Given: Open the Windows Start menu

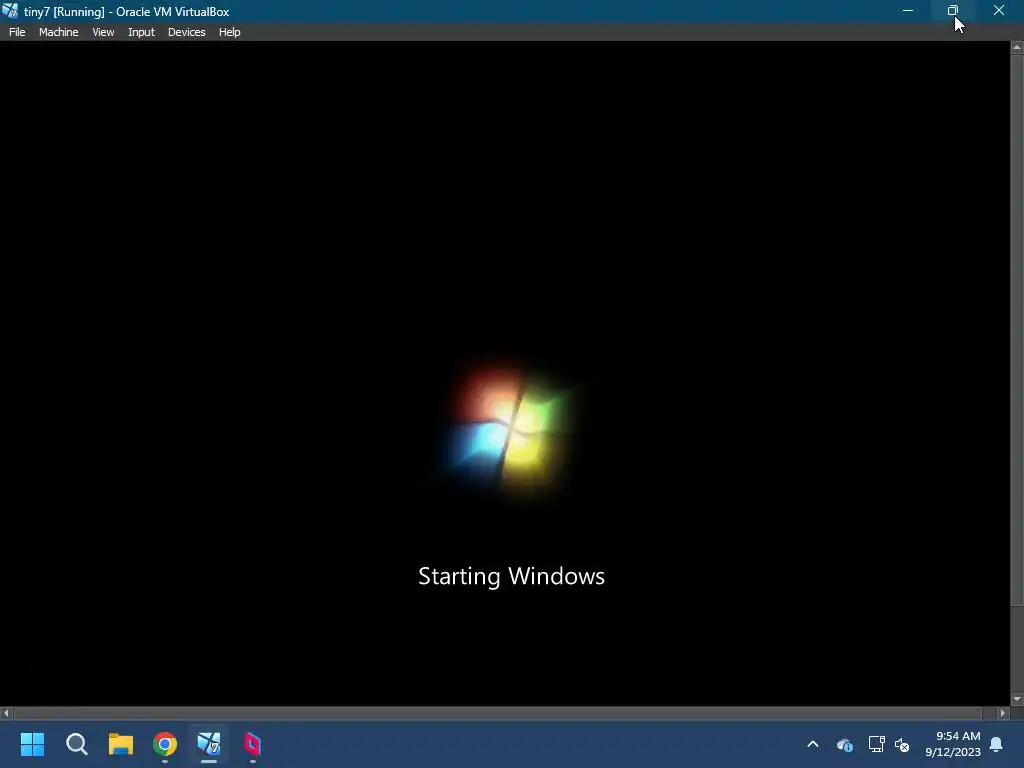Looking at the screenshot, I should pyautogui.click(x=32, y=744).
